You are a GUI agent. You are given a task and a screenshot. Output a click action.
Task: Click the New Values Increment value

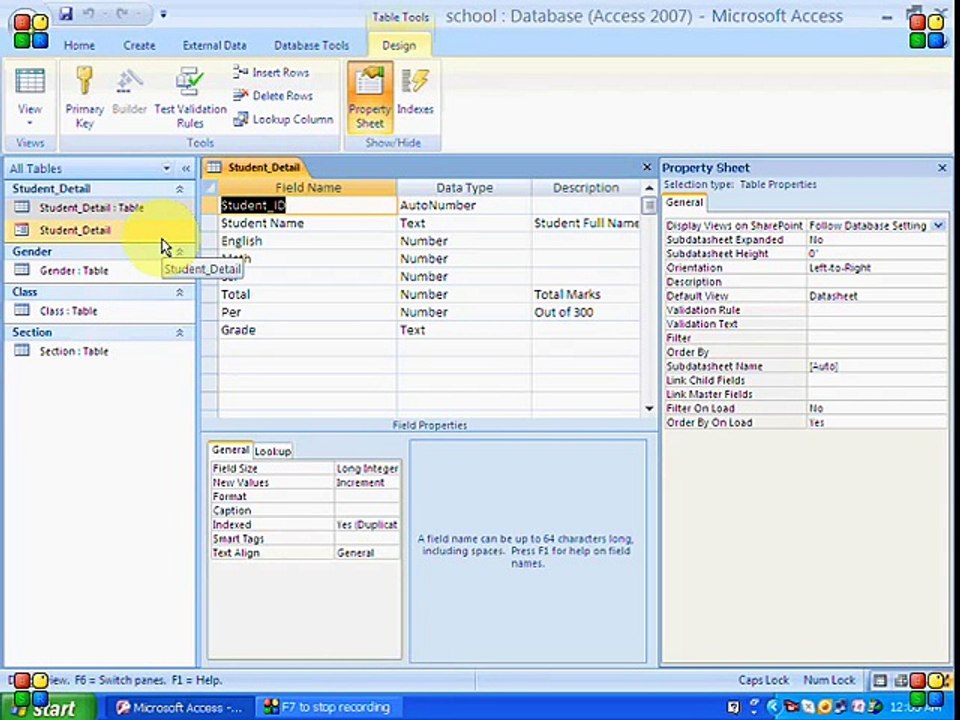(367, 483)
